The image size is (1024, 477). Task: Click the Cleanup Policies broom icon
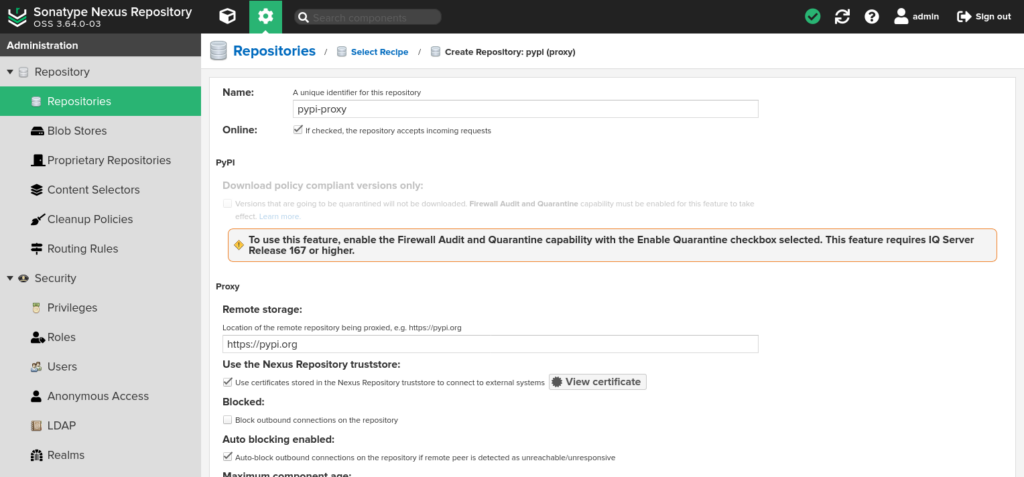pyautogui.click(x=37, y=219)
